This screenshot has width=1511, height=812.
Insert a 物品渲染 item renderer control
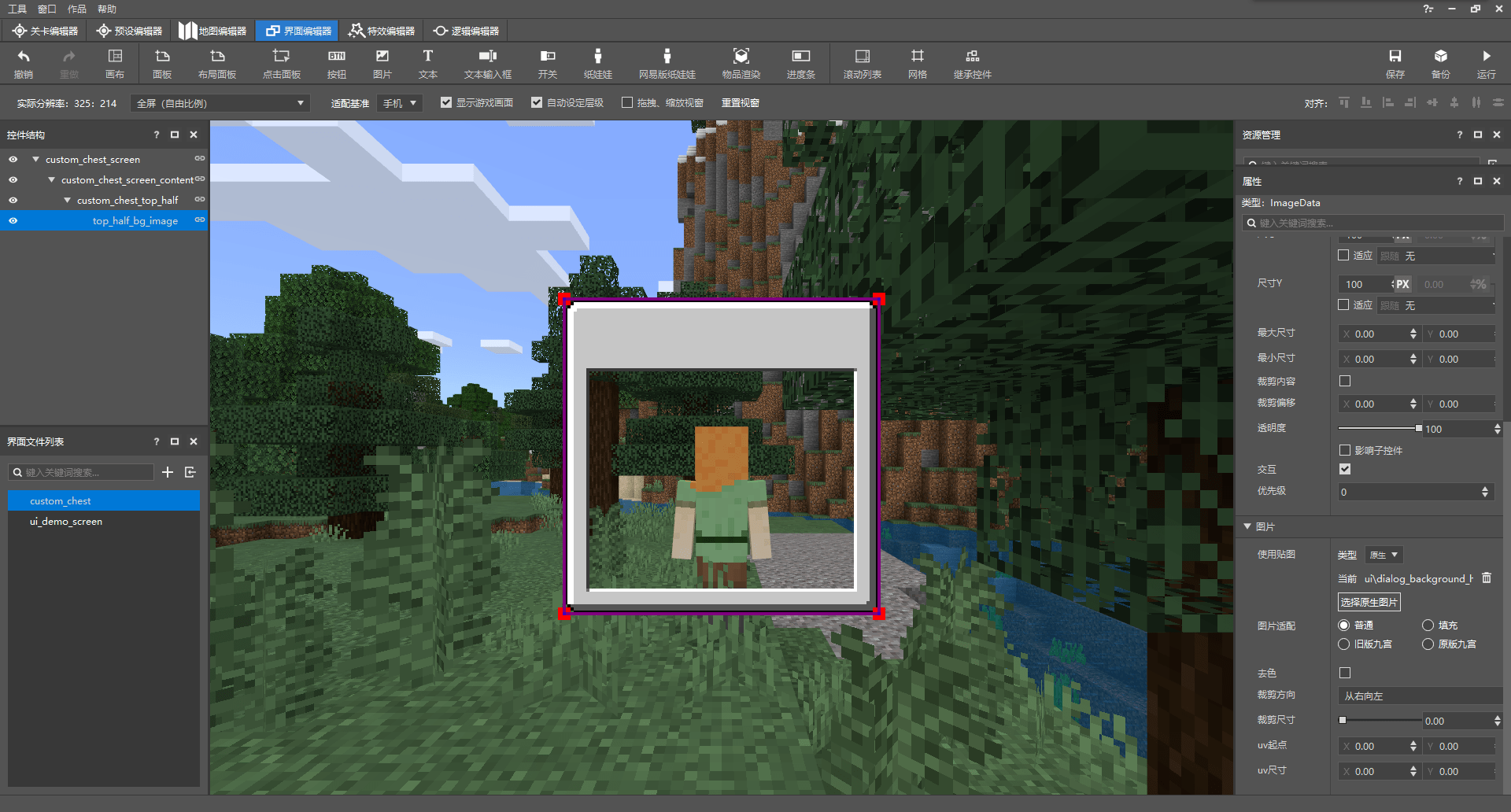tap(741, 64)
